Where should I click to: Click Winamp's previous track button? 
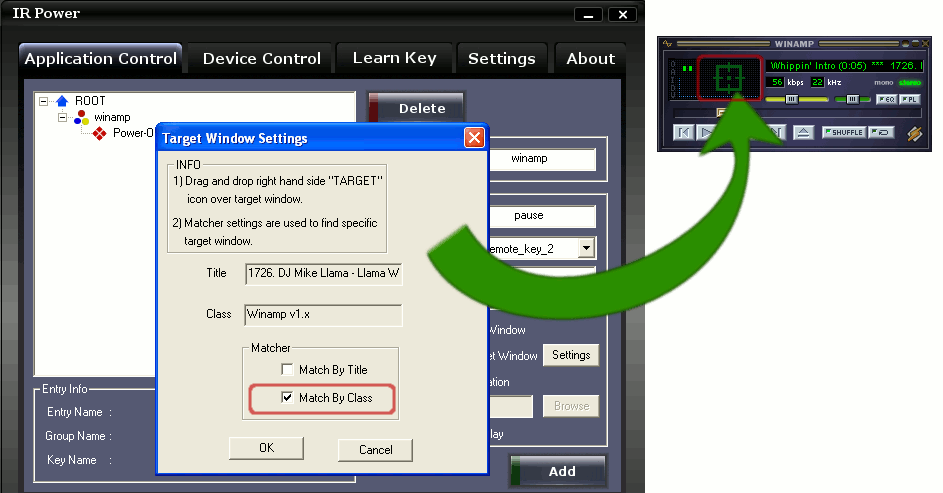pyautogui.click(x=683, y=132)
